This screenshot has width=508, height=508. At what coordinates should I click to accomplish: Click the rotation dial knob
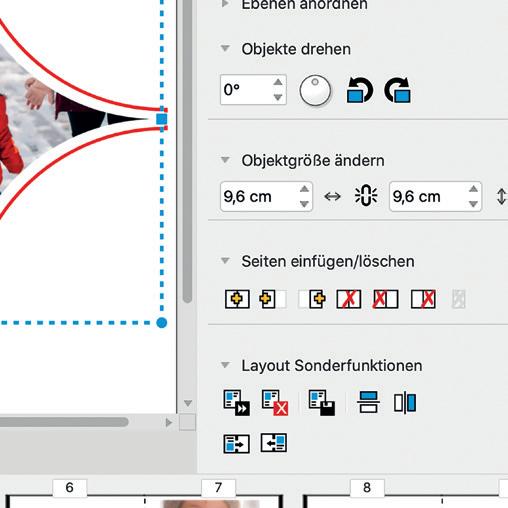click(x=315, y=90)
